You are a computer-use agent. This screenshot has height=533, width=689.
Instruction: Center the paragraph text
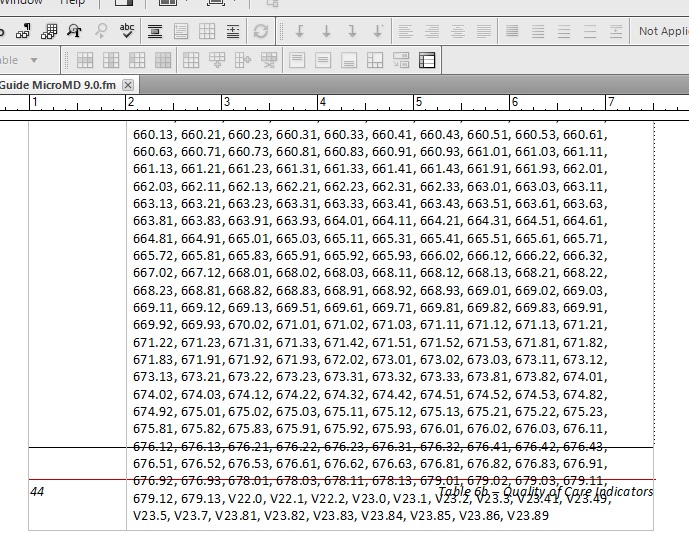[458, 31]
